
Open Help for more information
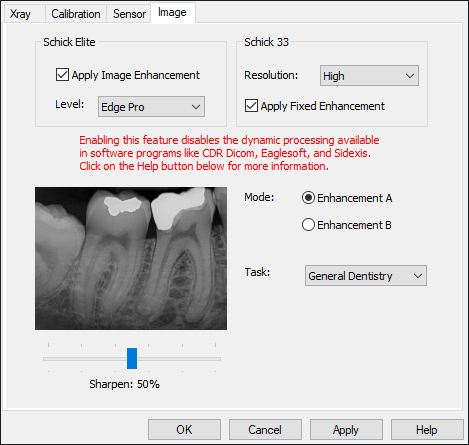[427, 430]
